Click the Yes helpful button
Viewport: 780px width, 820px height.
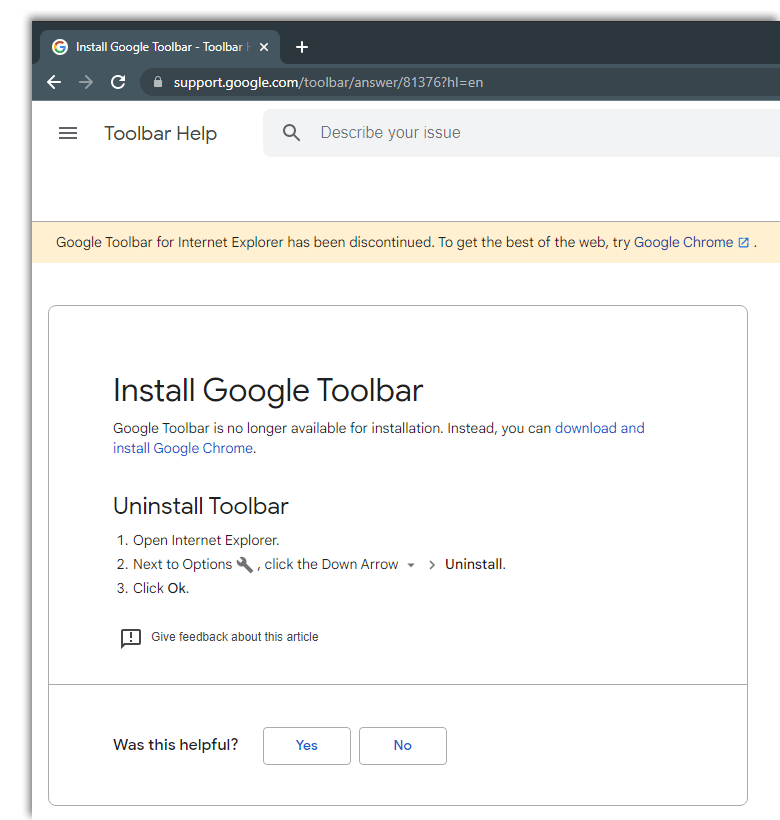(x=307, y=746)
